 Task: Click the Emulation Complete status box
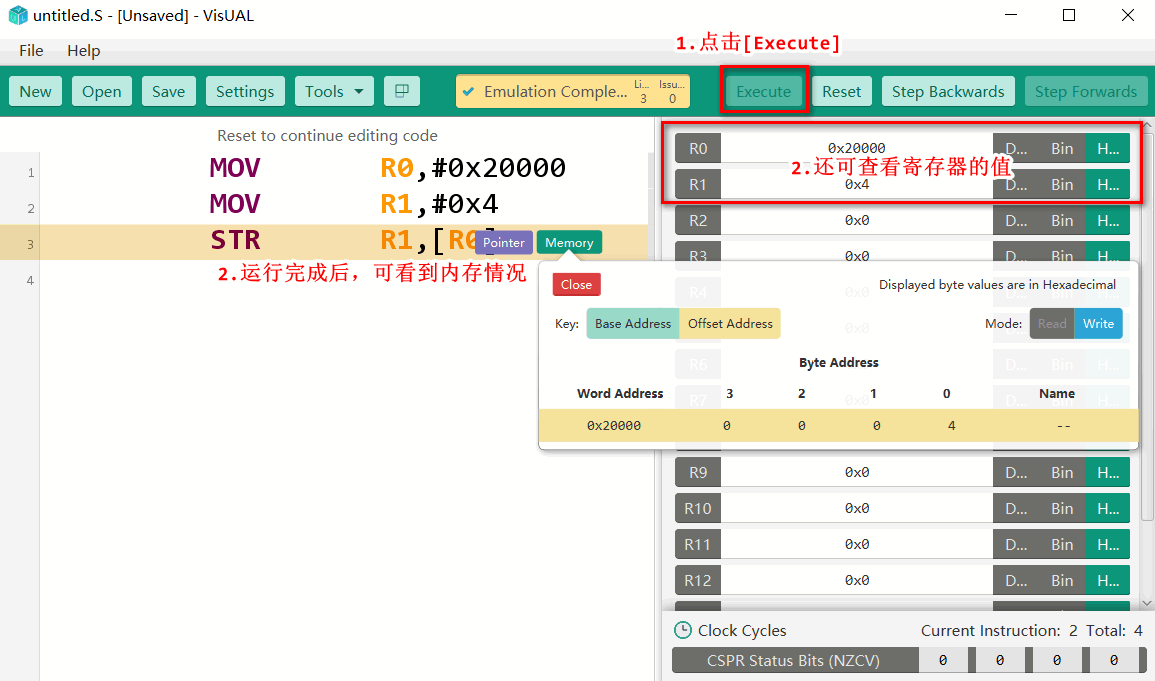click(572, 91)
